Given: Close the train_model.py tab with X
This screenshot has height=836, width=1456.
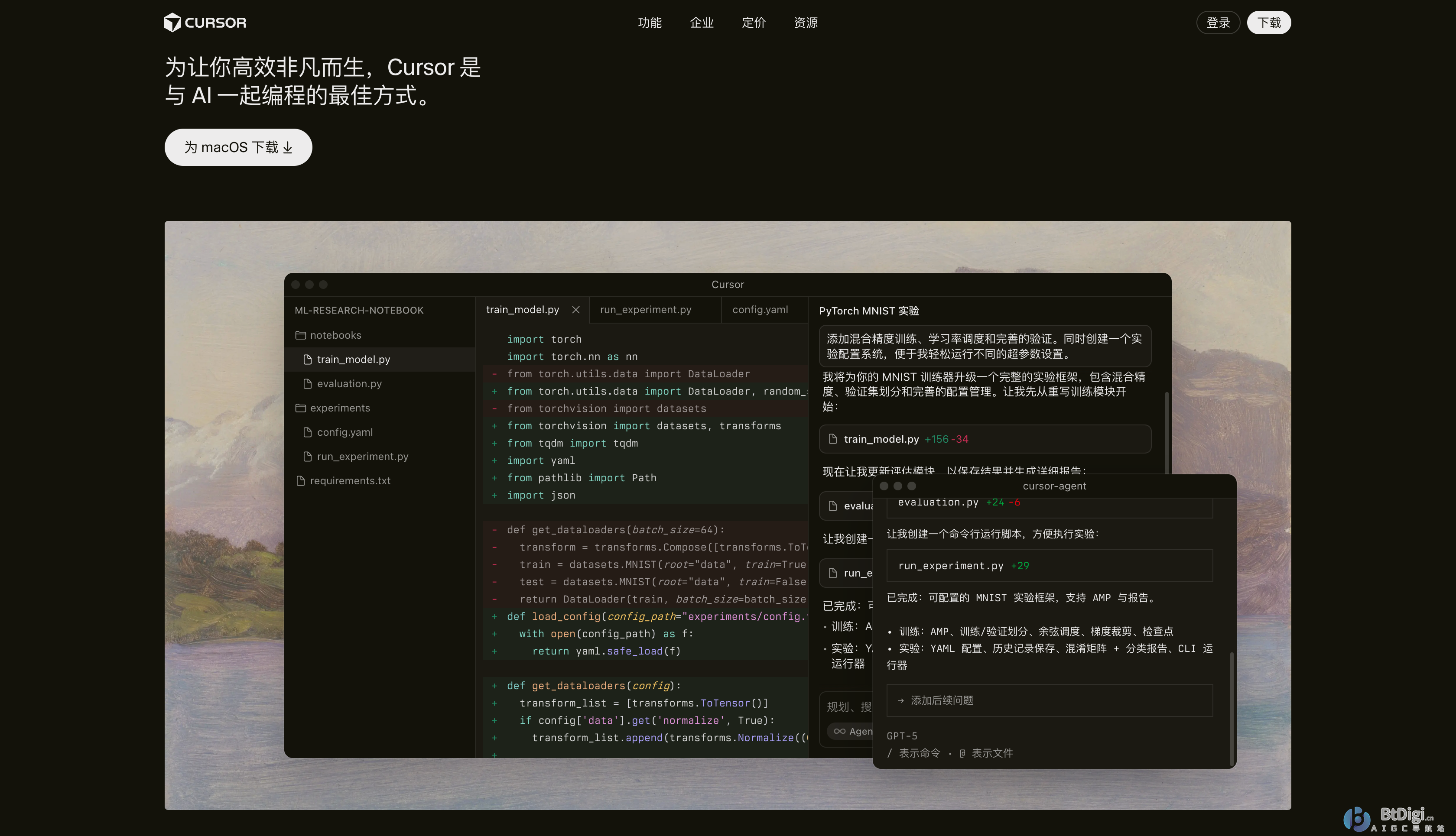Looking at the screenshot, I should point(575,309).
